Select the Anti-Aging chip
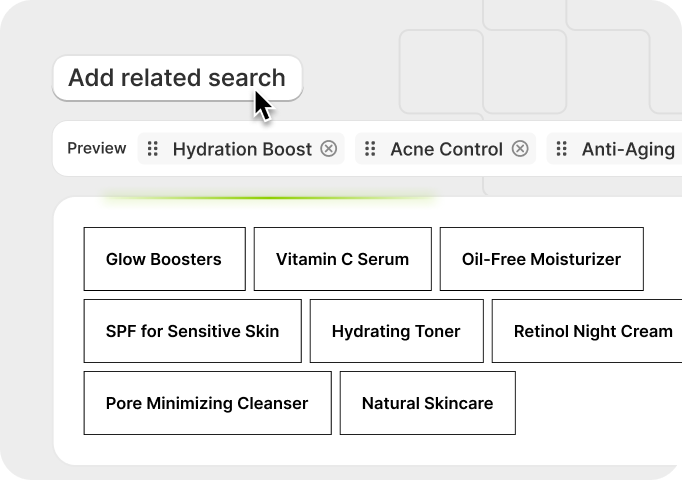 [x=628, y=149]
